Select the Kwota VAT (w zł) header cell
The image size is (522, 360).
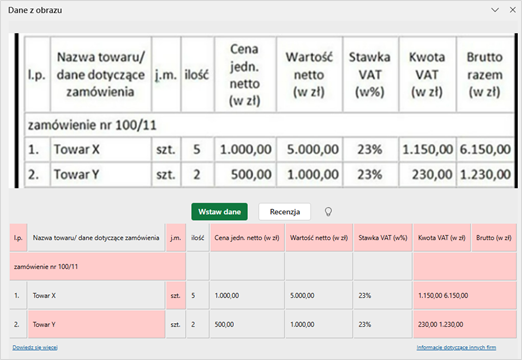[x=442, y=238]
